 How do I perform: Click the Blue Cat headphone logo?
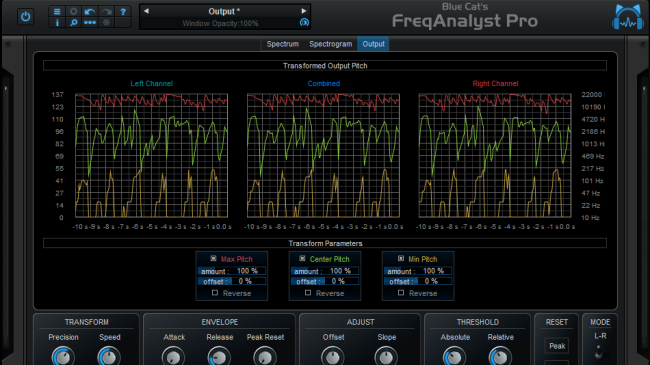point(628,17)
